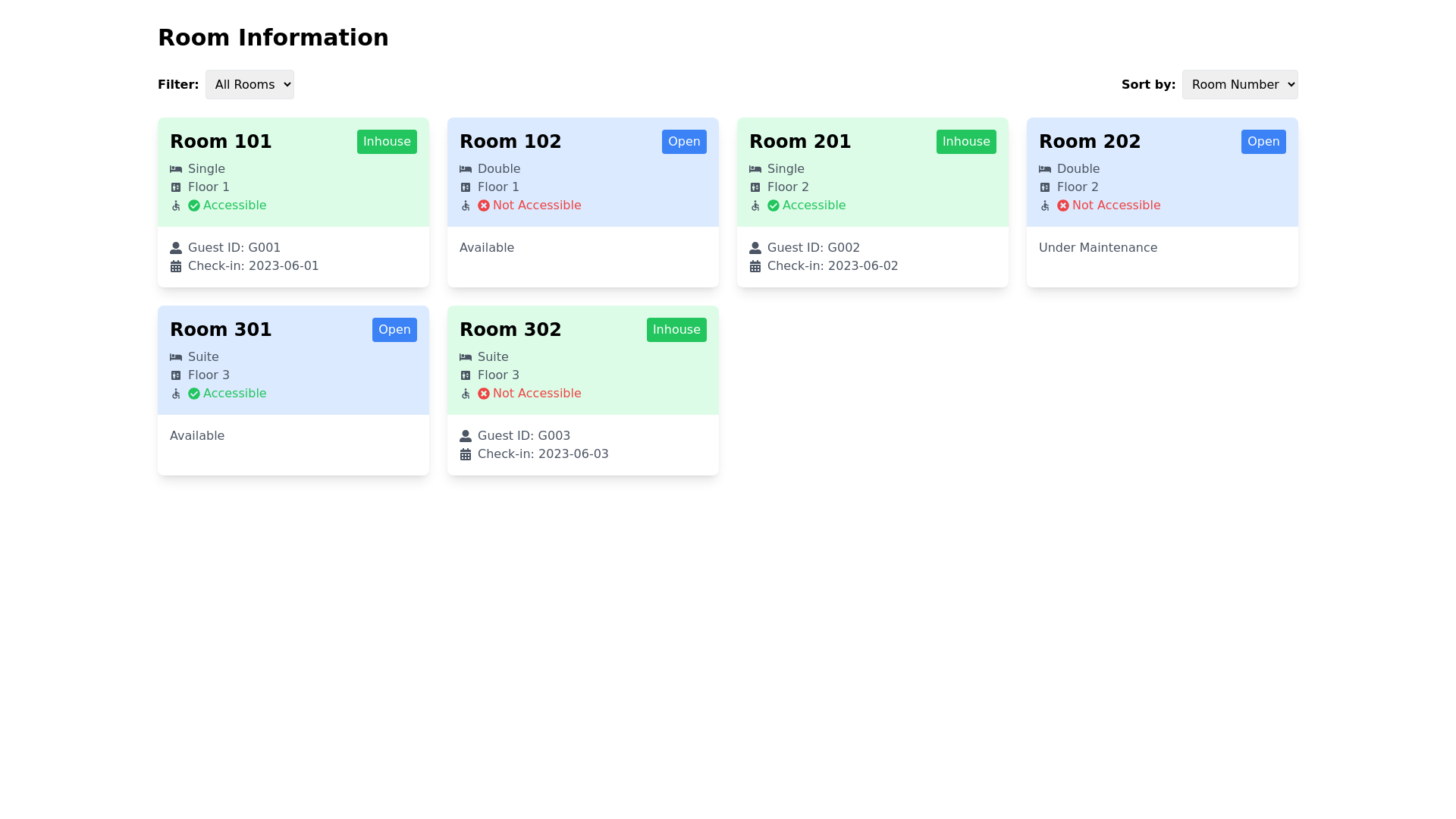Screen dimensions: 1456x819
Task: Toggle the Open status on Room 301
Action: pyautogui.click(x=394, y=329)
